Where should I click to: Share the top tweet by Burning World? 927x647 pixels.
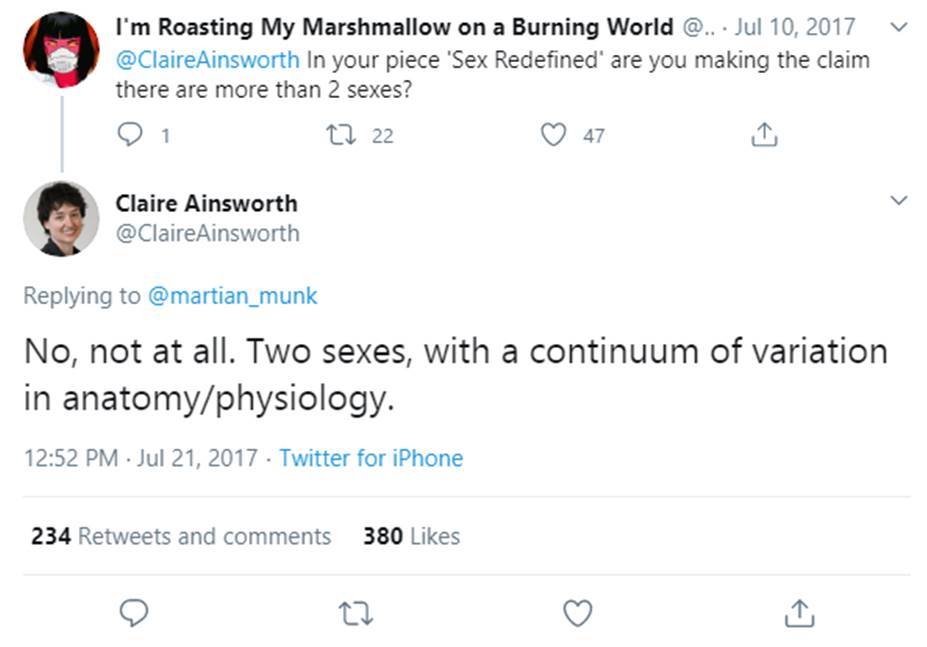click(x=763, y=135)
